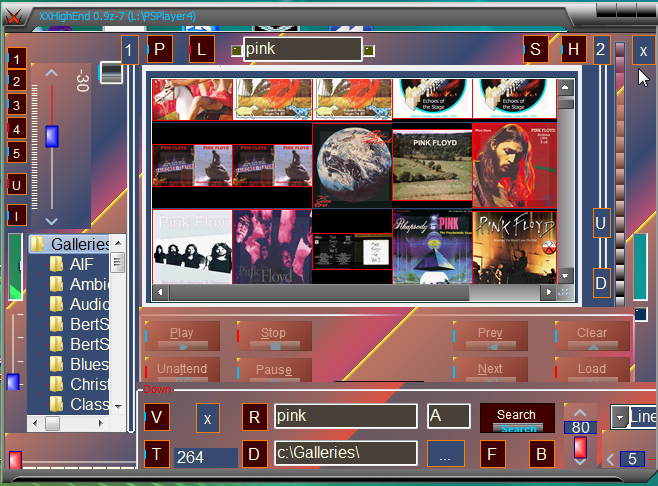Click the H button in top bar
This screenshot has width=658, height=486.
573,49
